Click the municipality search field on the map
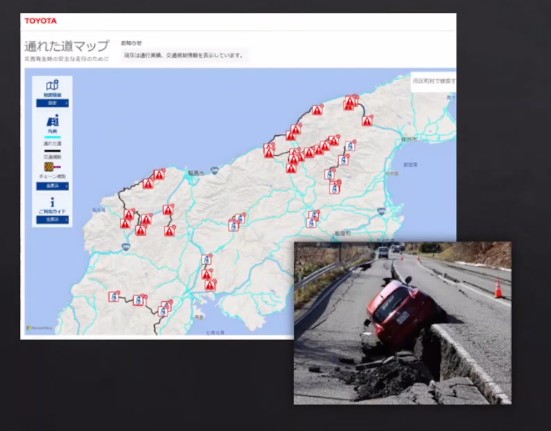 click(x=433, y=82)
